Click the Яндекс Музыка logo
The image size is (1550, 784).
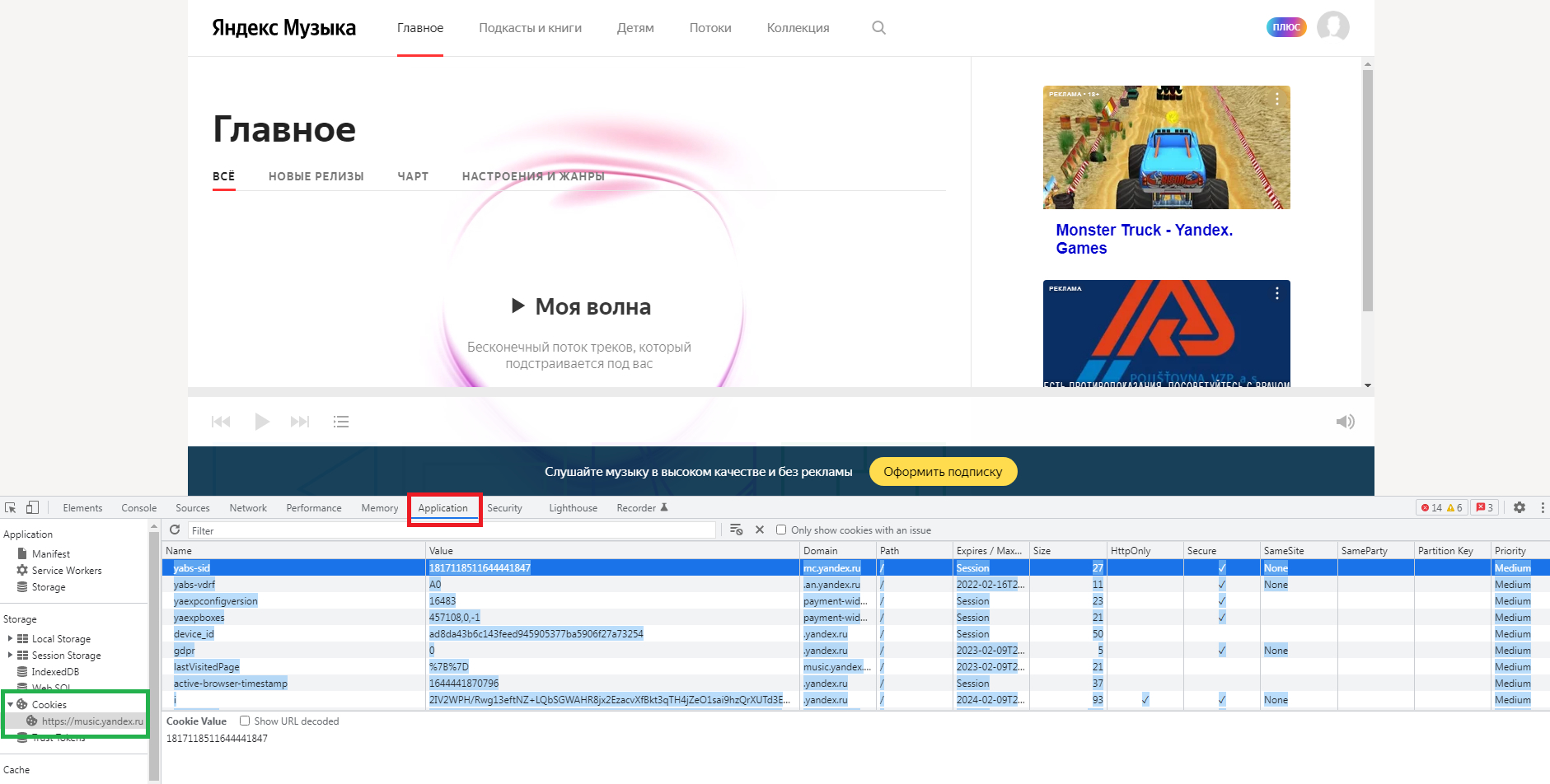[x=284, y=28]
